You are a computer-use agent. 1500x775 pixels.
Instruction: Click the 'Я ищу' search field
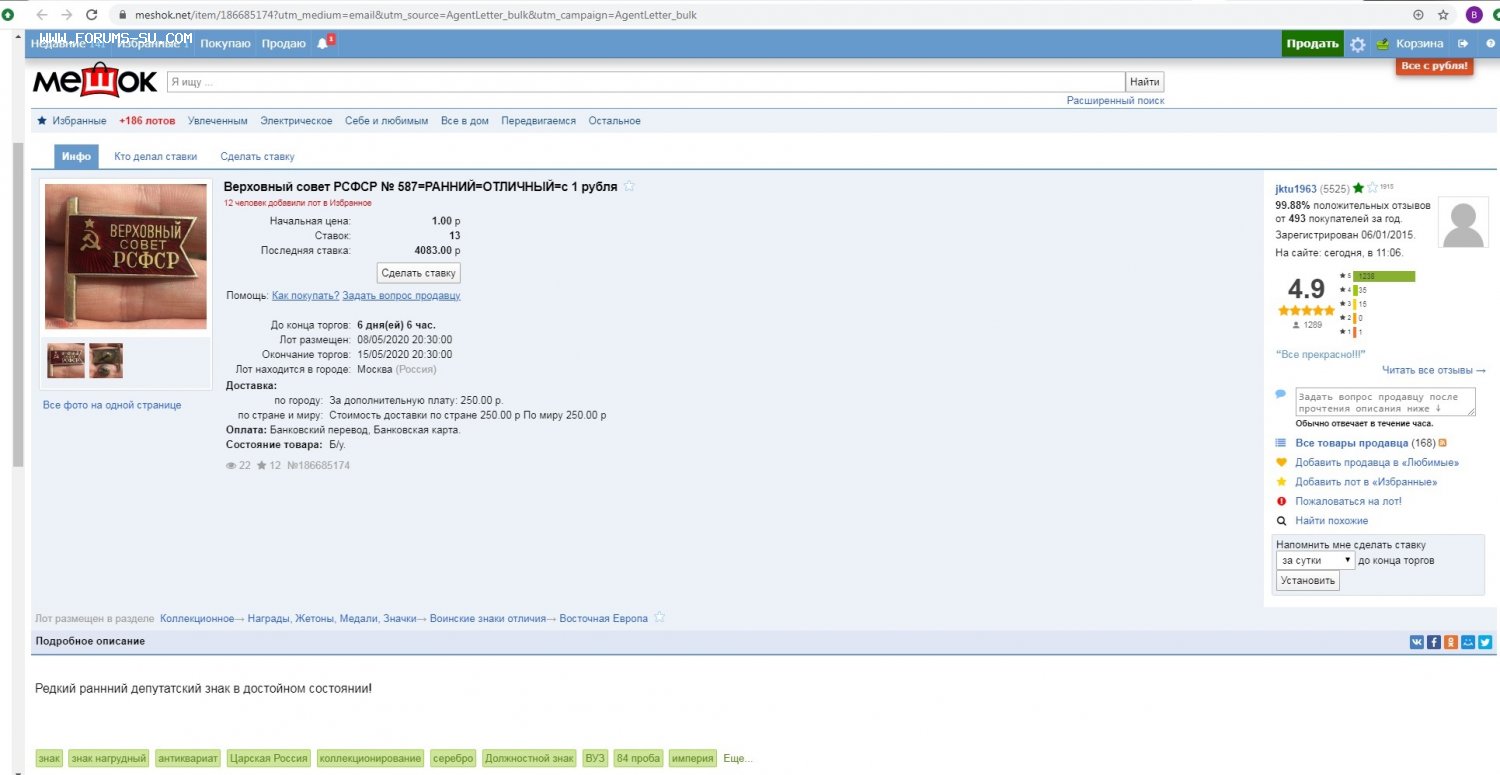tap(645, 82)
